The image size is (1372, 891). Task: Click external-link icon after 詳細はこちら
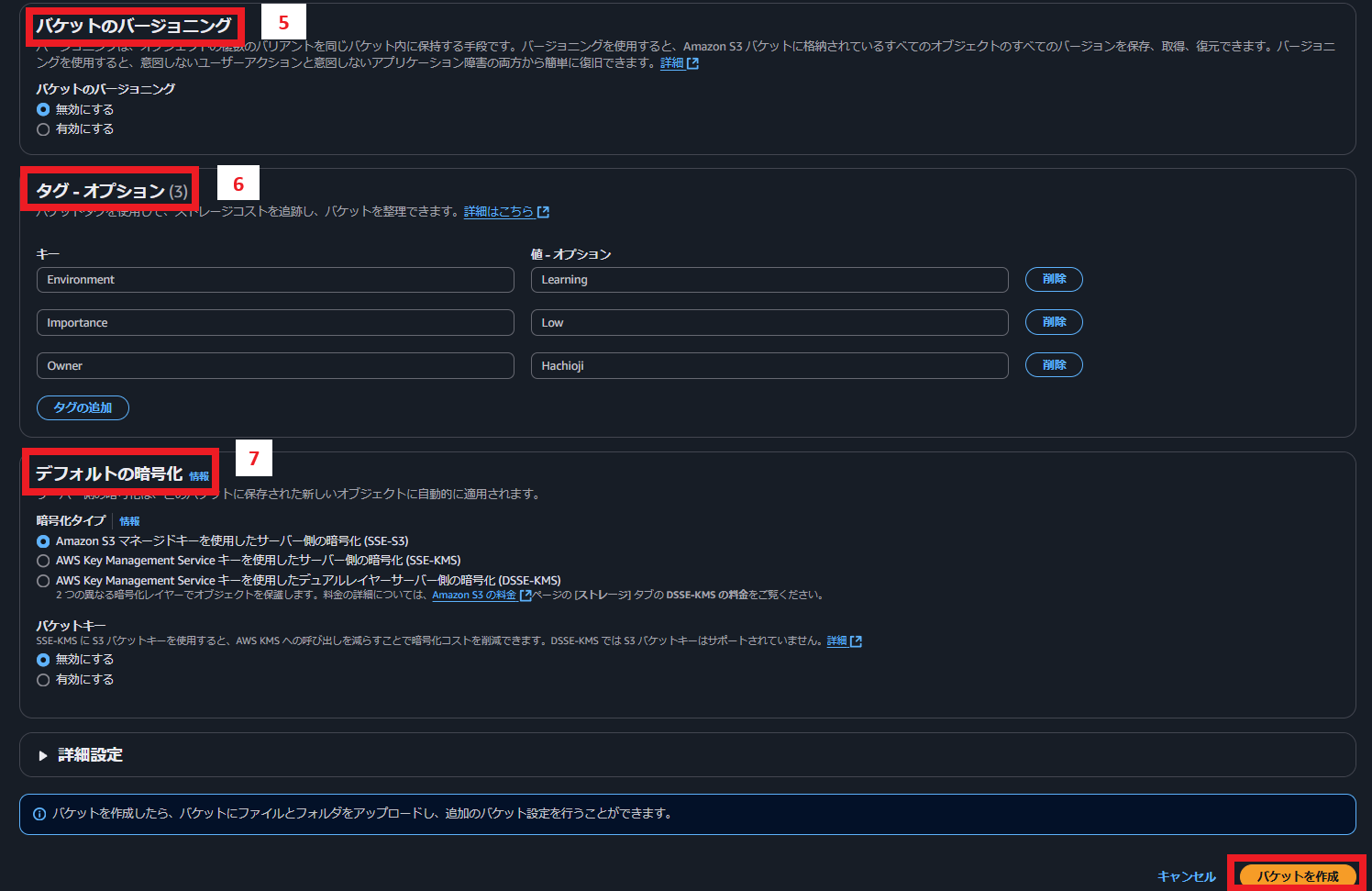pyautogui.click(x=543, y=212)
